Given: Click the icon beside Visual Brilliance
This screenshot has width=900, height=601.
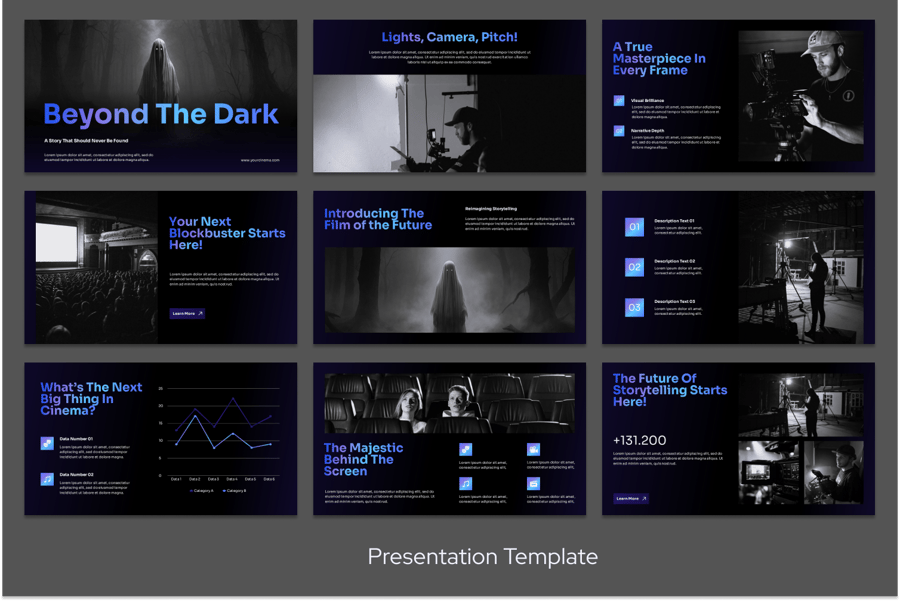Looking at the screenshot, I should 619,101.
